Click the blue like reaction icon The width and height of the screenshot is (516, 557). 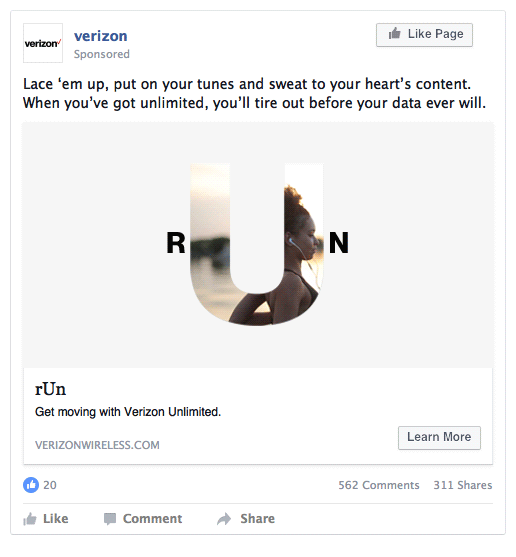pyautogui.click(x=31, y=485)
